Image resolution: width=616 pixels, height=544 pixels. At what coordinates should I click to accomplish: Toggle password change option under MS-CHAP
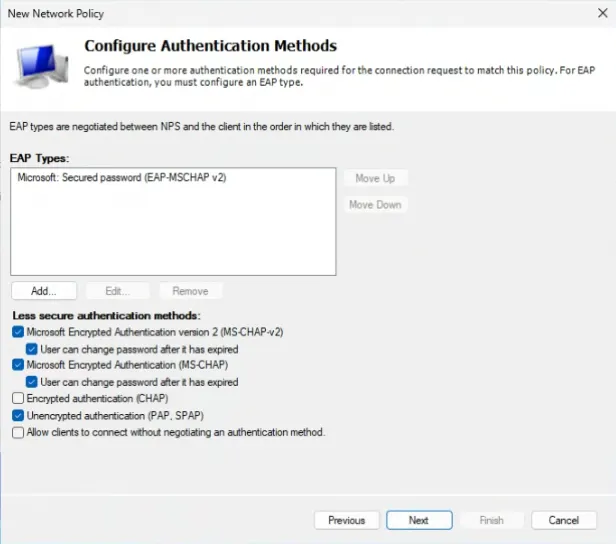pyautogui.click(x=31, y=382)
